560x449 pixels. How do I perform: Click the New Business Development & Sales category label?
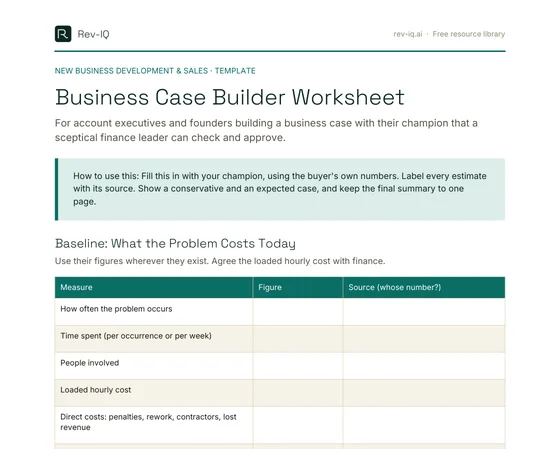click(x=131, y=71)
